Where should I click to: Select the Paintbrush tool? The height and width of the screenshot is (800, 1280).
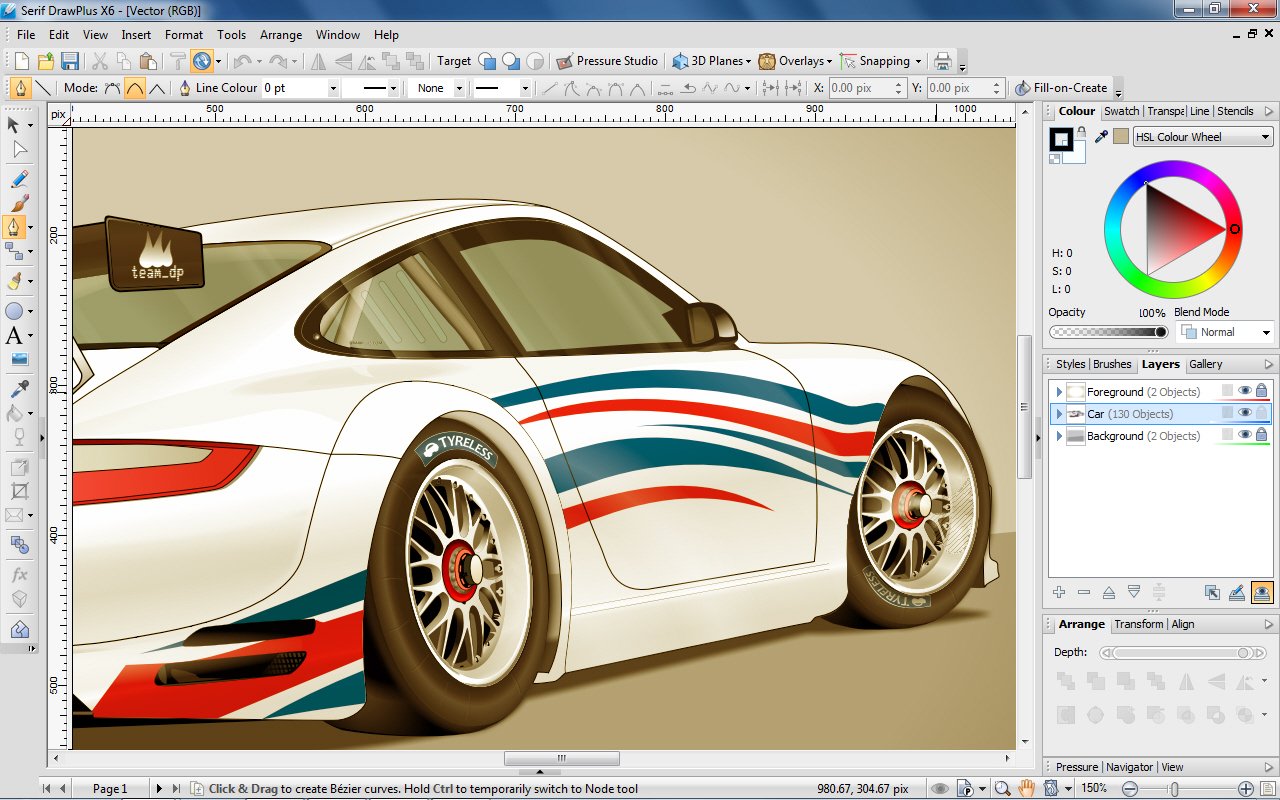pyautogui.click(x=18, y=203)
